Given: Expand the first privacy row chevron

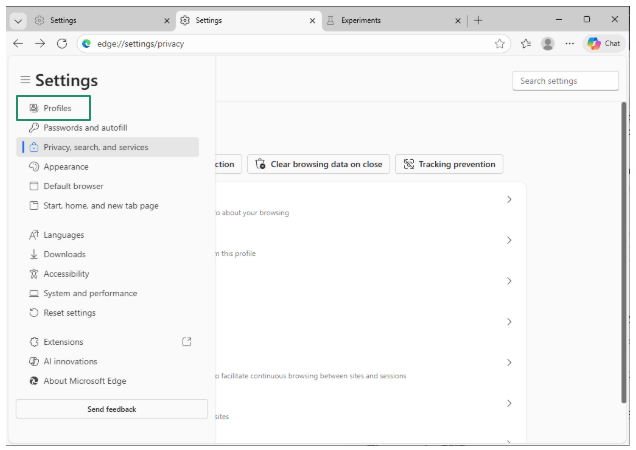Looking at the screenshot, I should pos(509,199).
